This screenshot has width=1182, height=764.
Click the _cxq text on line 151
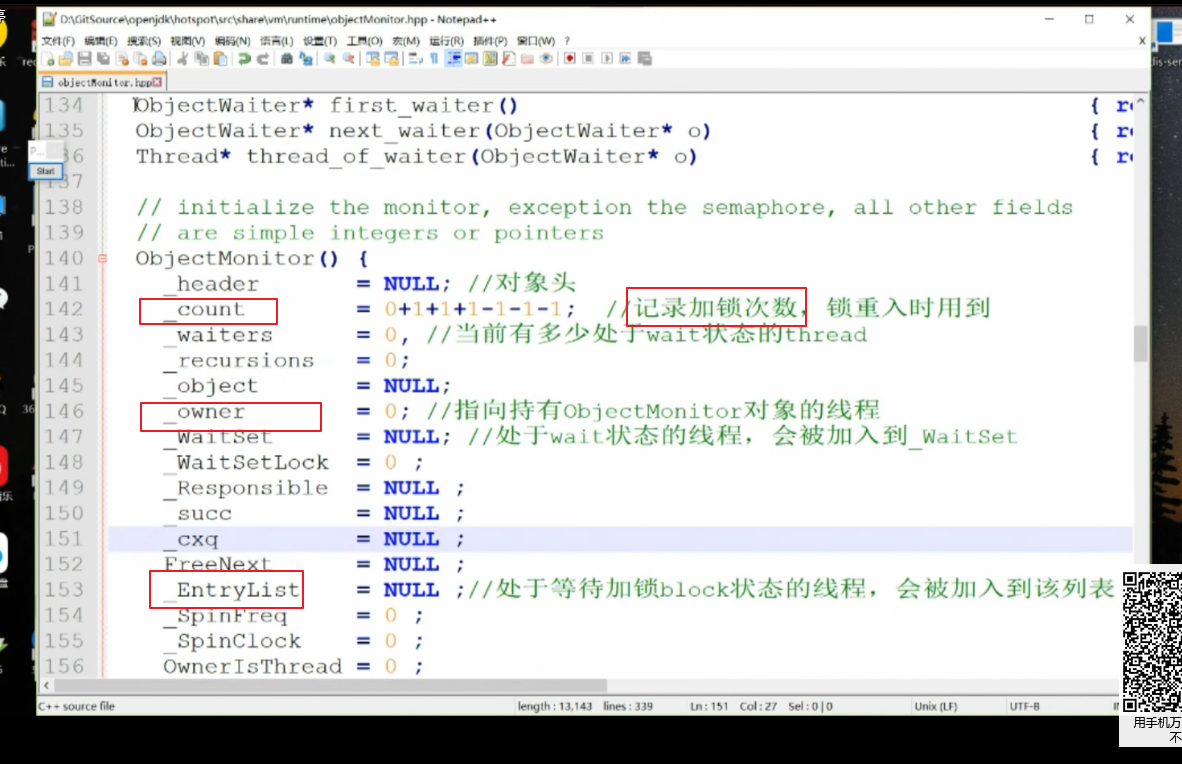pos(191,539)
